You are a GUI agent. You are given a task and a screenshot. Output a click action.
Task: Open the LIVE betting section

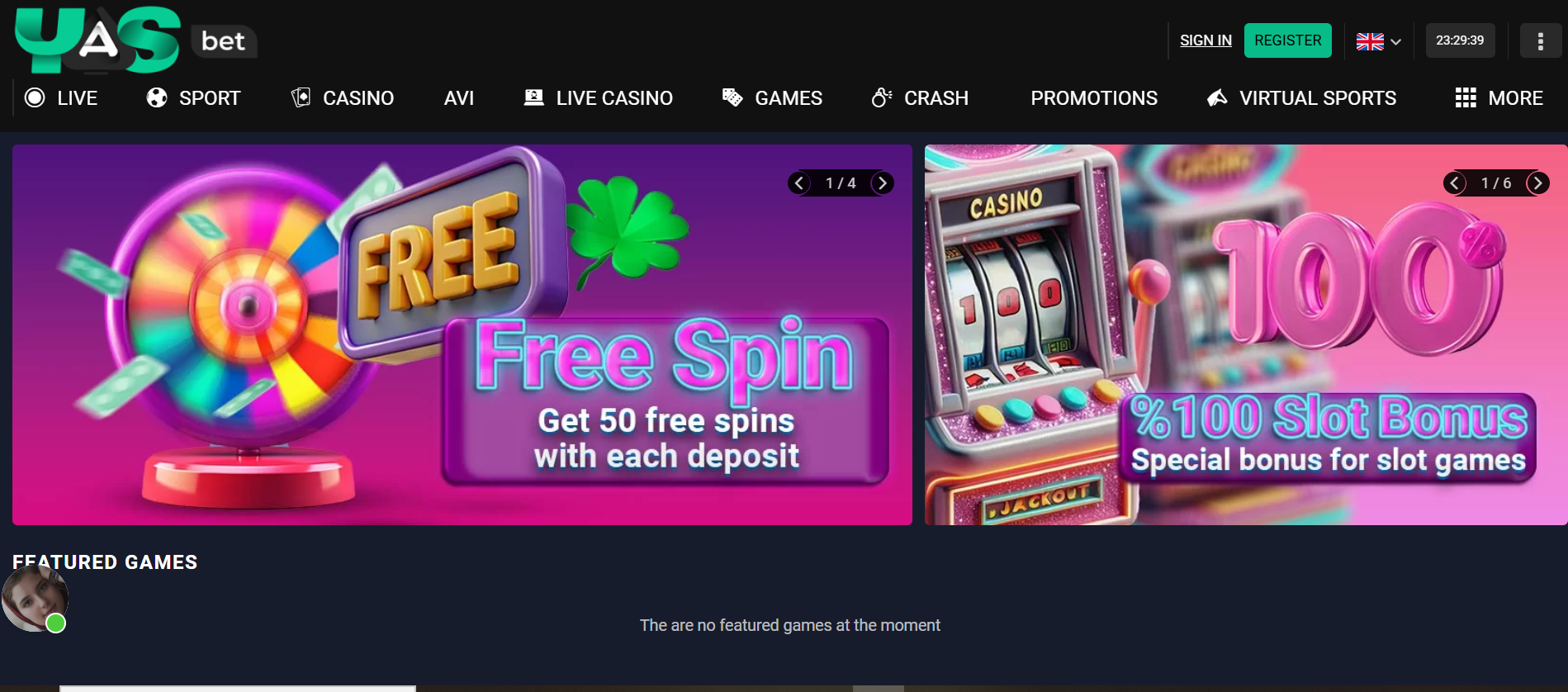pos(61,98)
